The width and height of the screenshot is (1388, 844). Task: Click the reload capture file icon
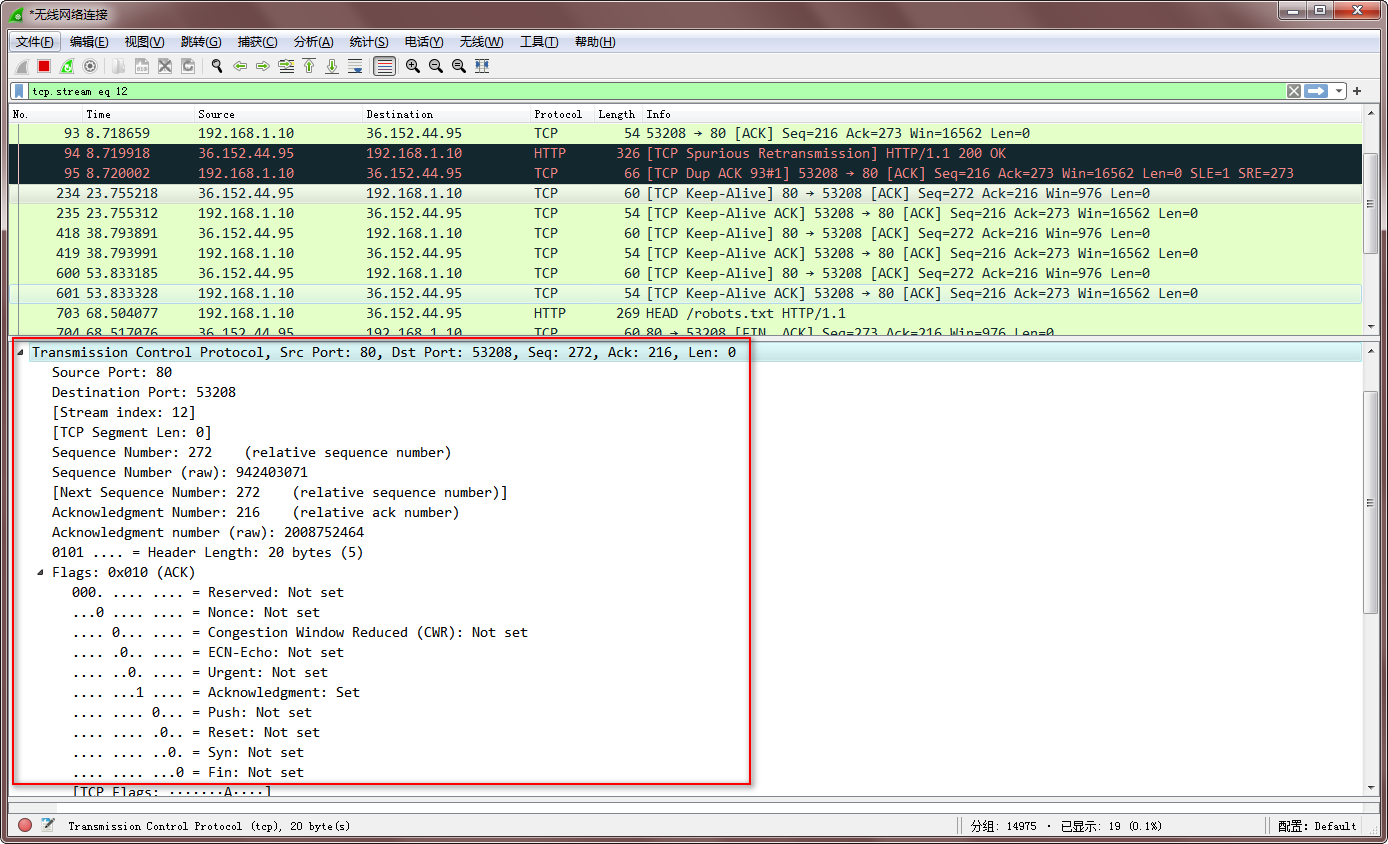tap(188, 66)
